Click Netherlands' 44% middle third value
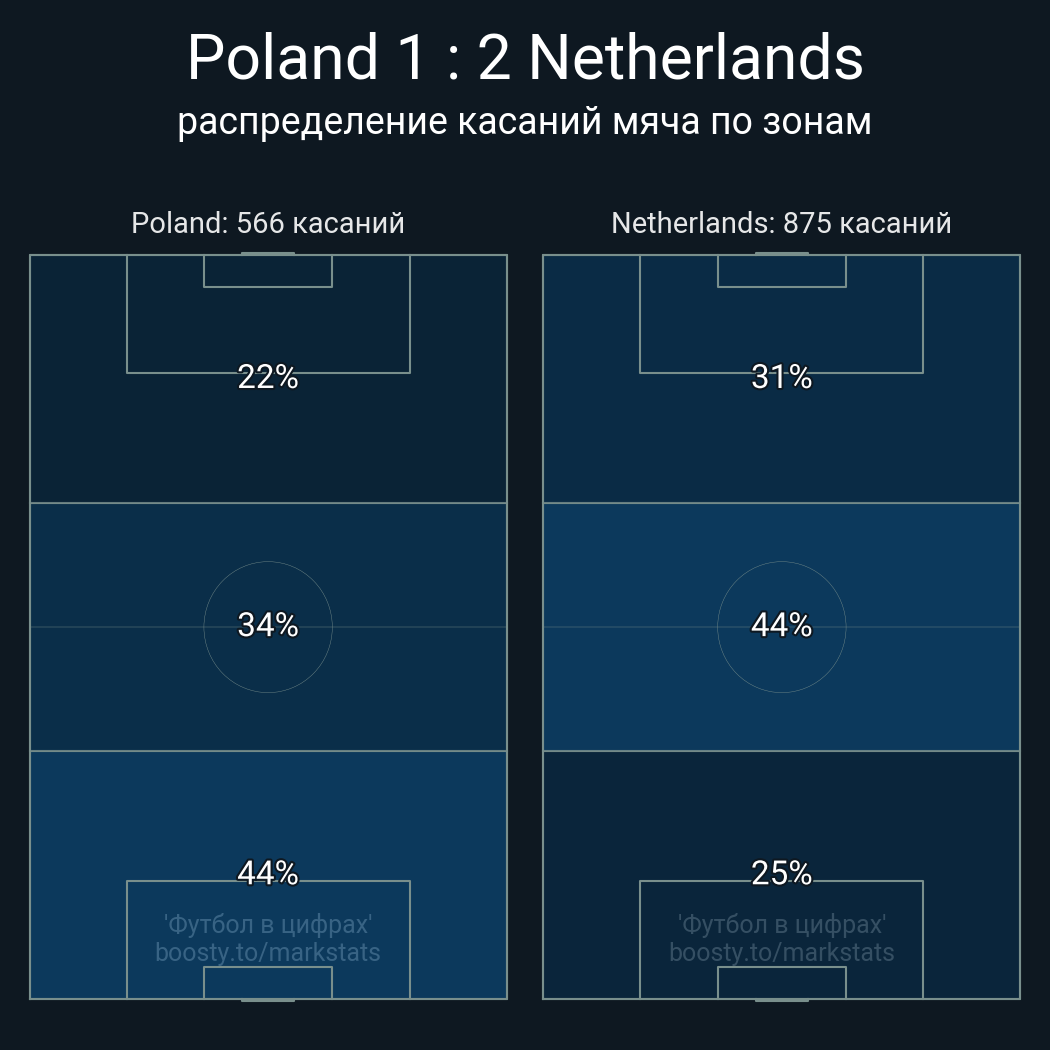1050x1050 pixels. point(781,625)
